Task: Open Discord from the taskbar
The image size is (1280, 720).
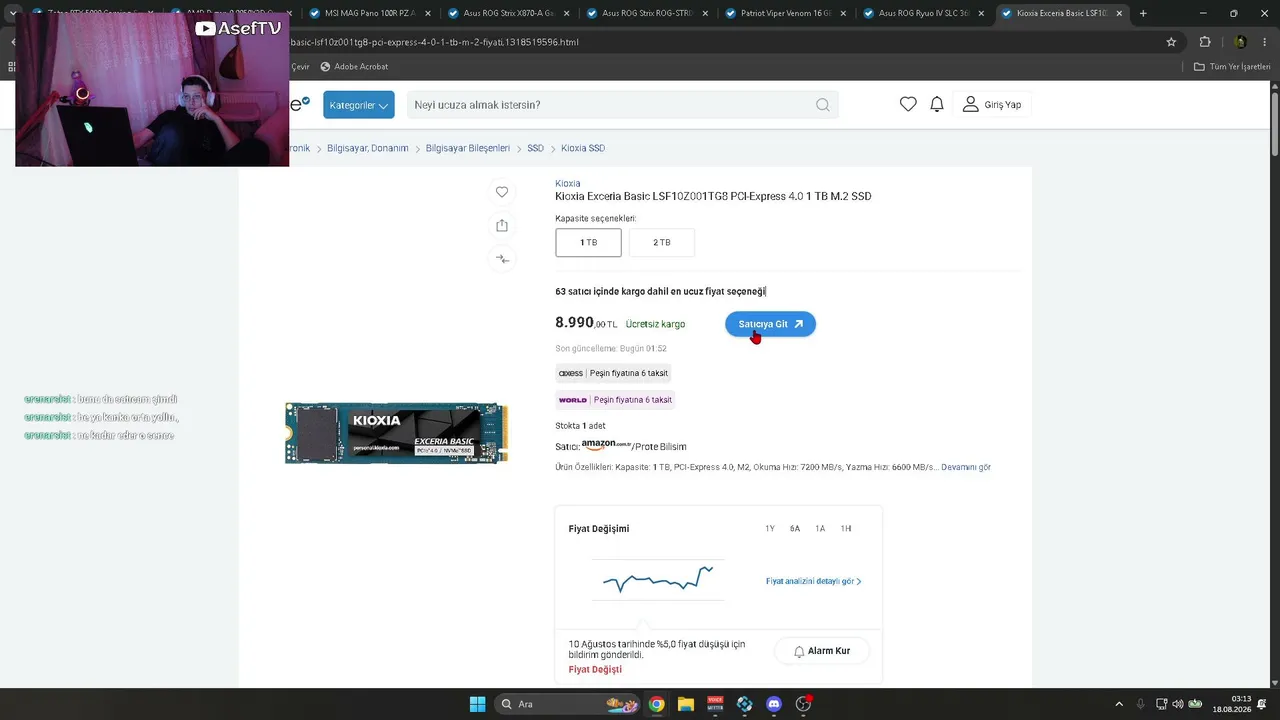Action: pos(773,704)
